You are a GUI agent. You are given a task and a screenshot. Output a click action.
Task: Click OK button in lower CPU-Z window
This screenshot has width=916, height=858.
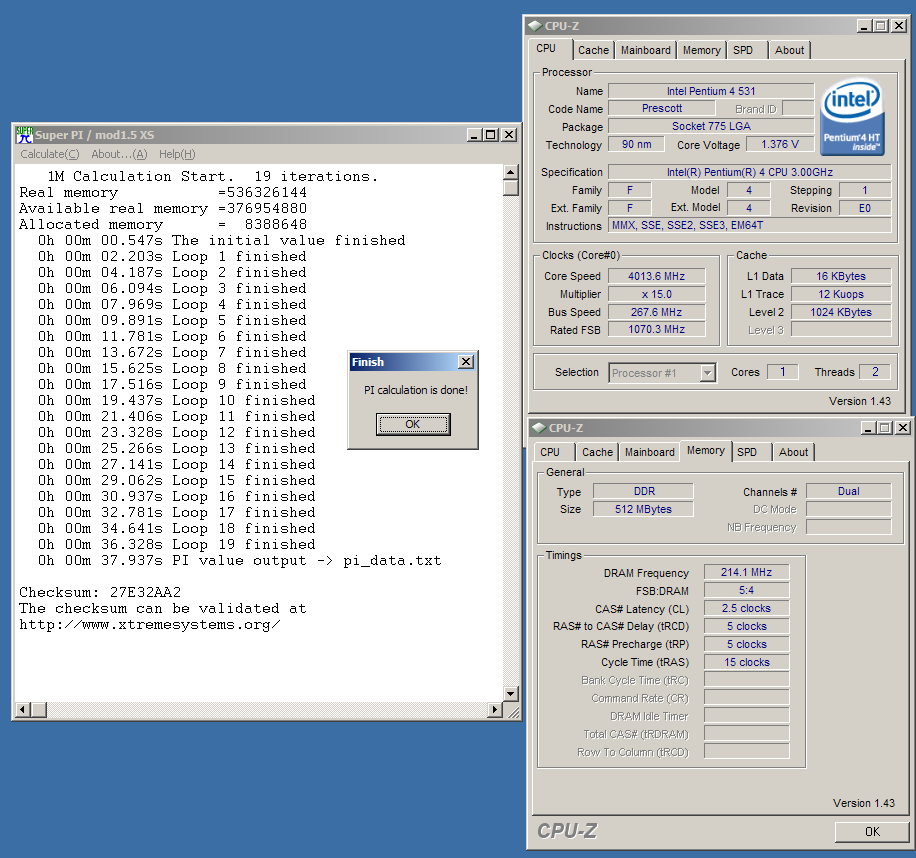(872, 832)
